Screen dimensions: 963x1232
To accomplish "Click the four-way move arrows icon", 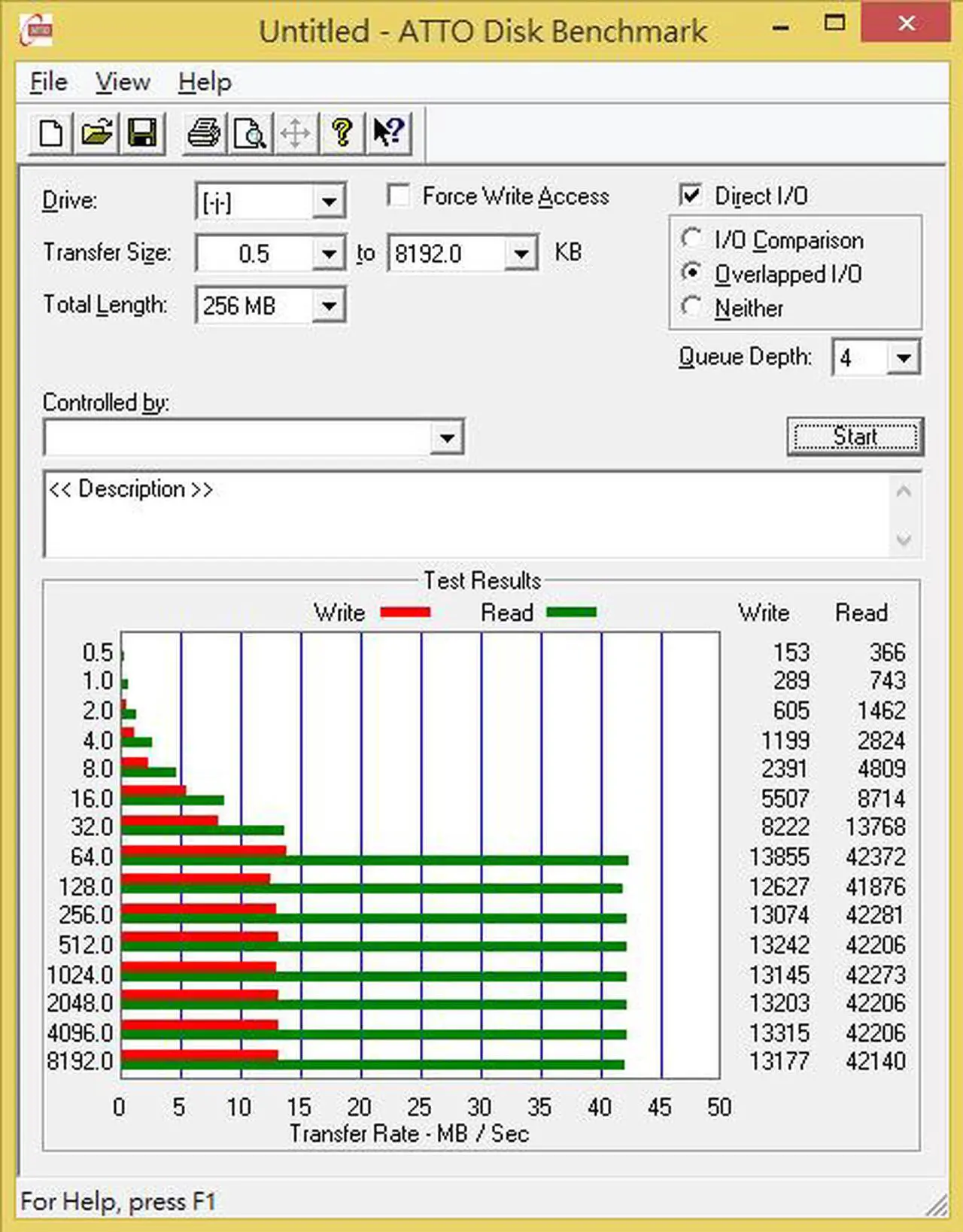I will [x=296, y=134].
